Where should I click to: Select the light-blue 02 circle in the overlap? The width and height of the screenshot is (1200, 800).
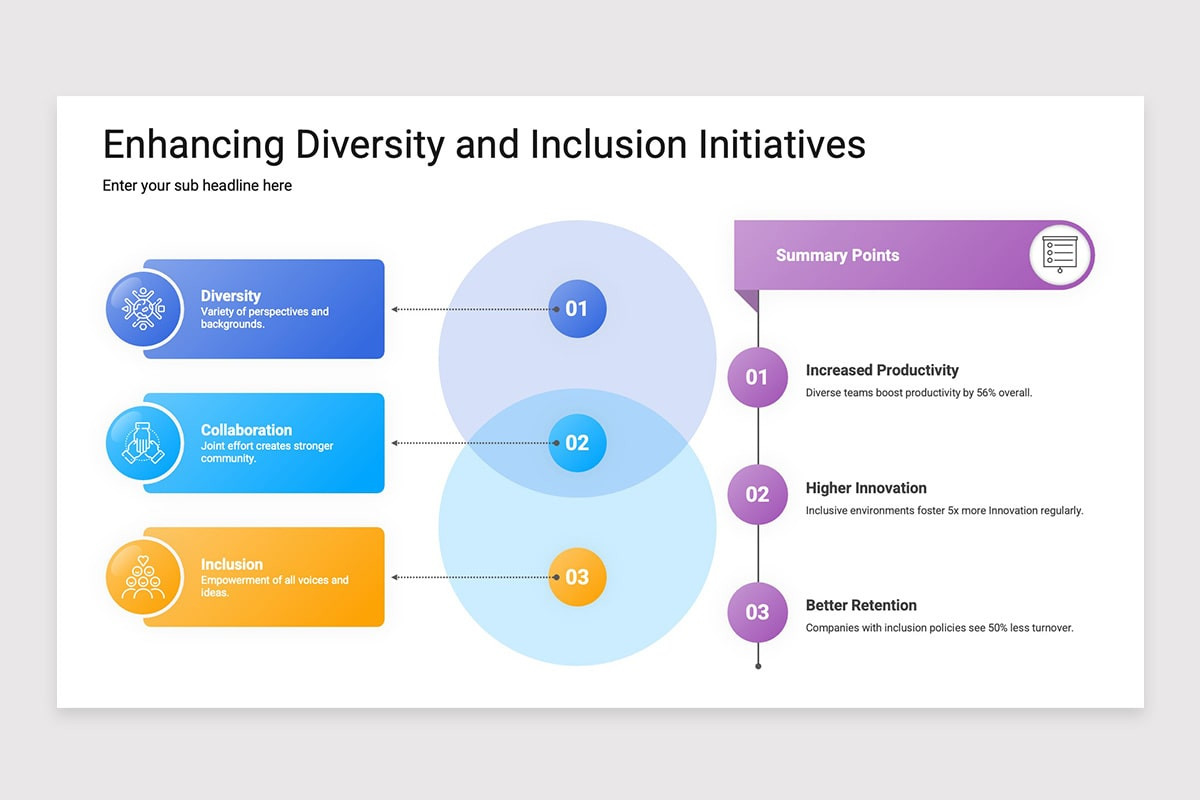(577, 443)
